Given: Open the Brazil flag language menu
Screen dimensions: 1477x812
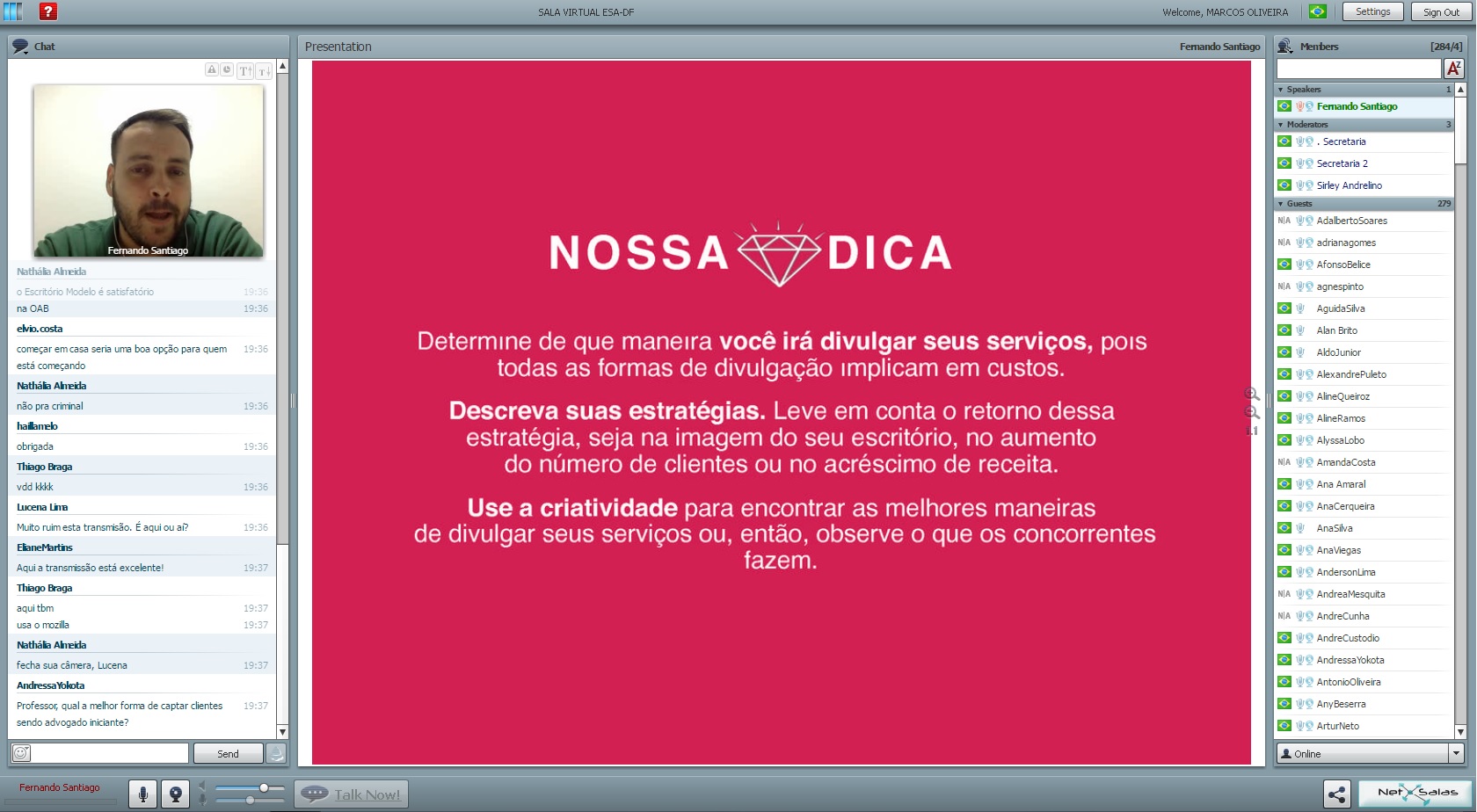Looking at the screenshot, I should point(1317,11).
